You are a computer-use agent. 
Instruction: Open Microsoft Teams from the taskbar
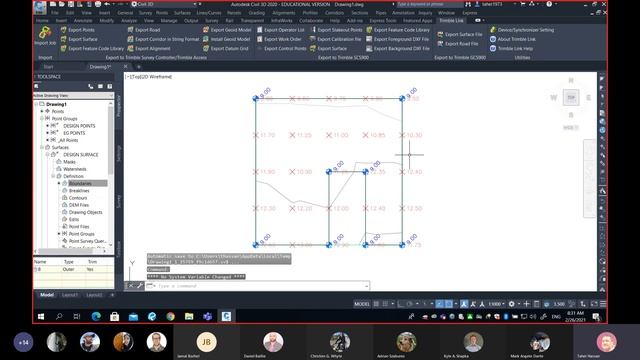pos(207,316)
